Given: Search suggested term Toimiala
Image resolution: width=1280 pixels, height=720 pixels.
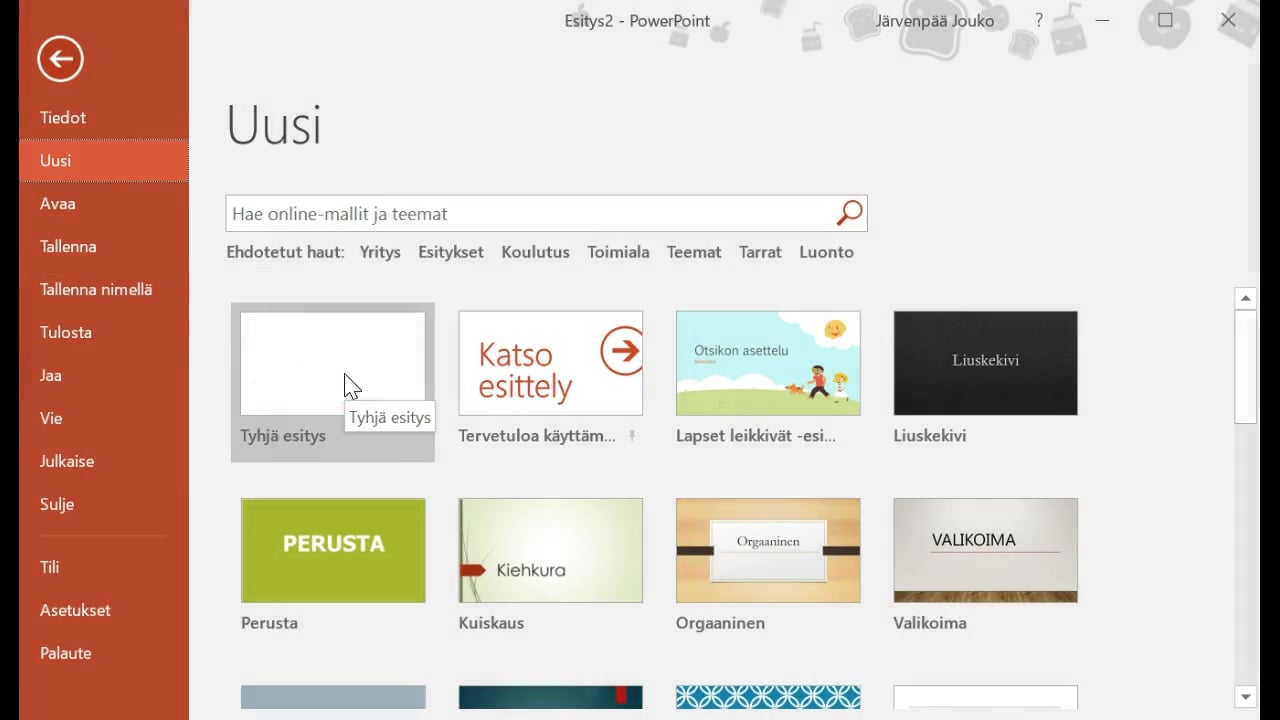Looking at the screenshot, I should [618, 252].
